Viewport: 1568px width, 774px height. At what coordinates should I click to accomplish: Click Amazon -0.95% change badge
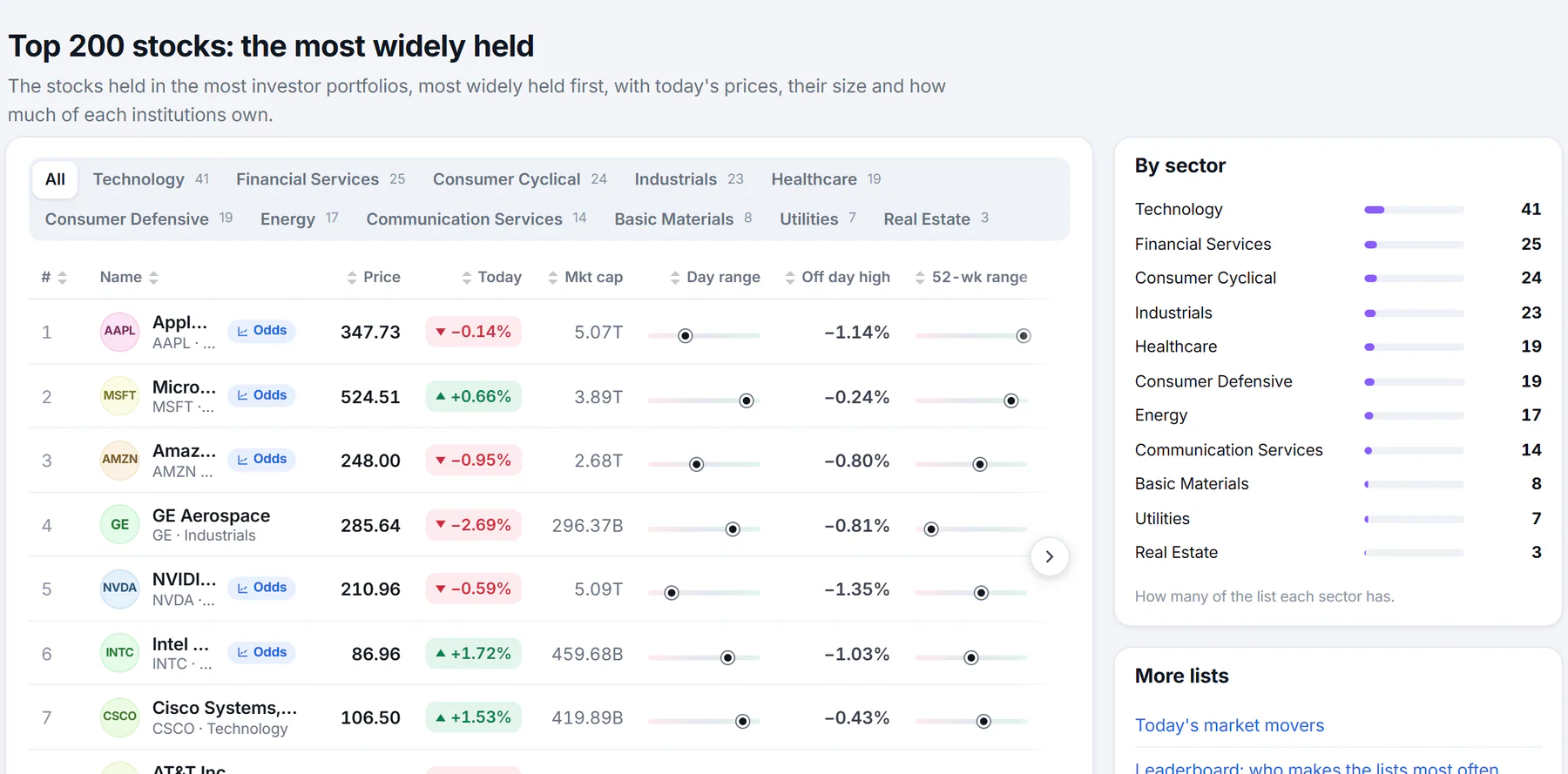tap(473, 460)
